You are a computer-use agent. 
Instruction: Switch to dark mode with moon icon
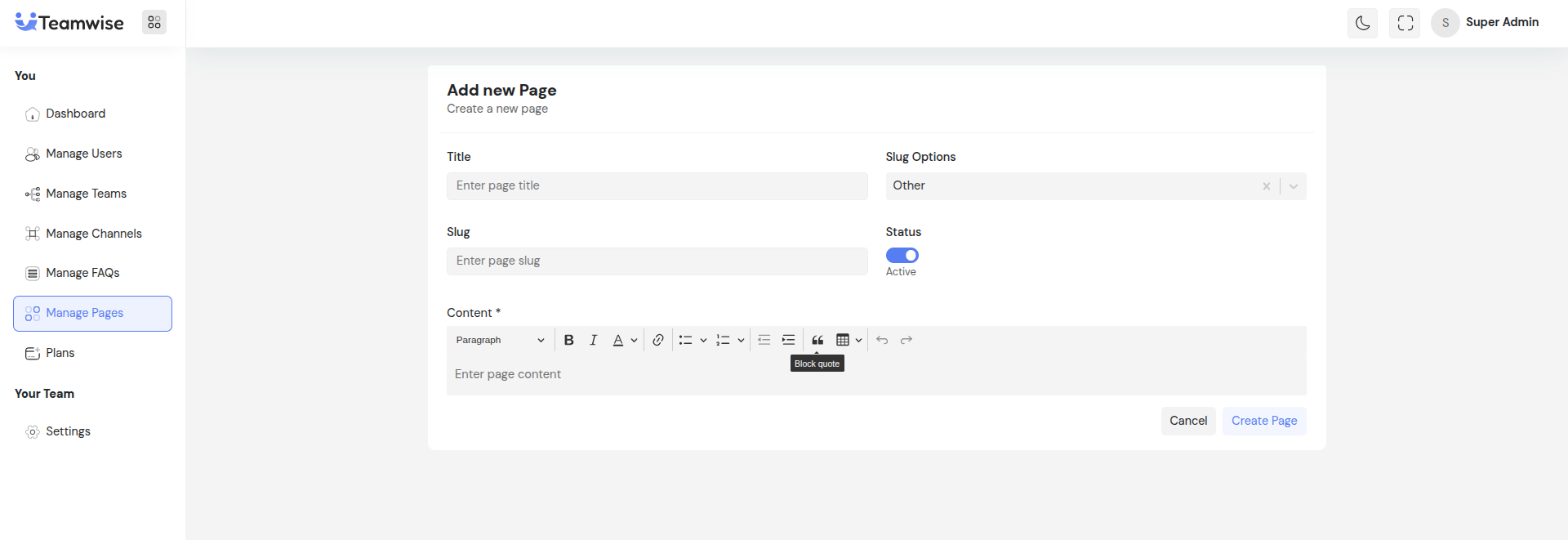point(1362,23)
